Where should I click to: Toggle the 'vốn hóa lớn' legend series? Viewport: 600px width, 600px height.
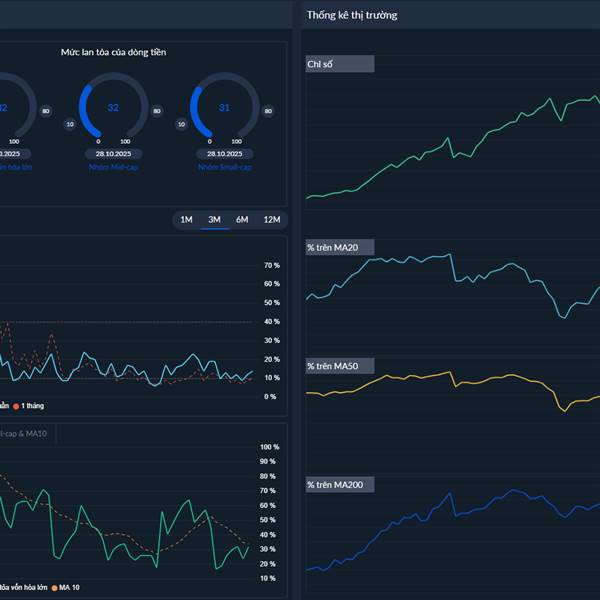pyautogui.click(x=24, y=587)
